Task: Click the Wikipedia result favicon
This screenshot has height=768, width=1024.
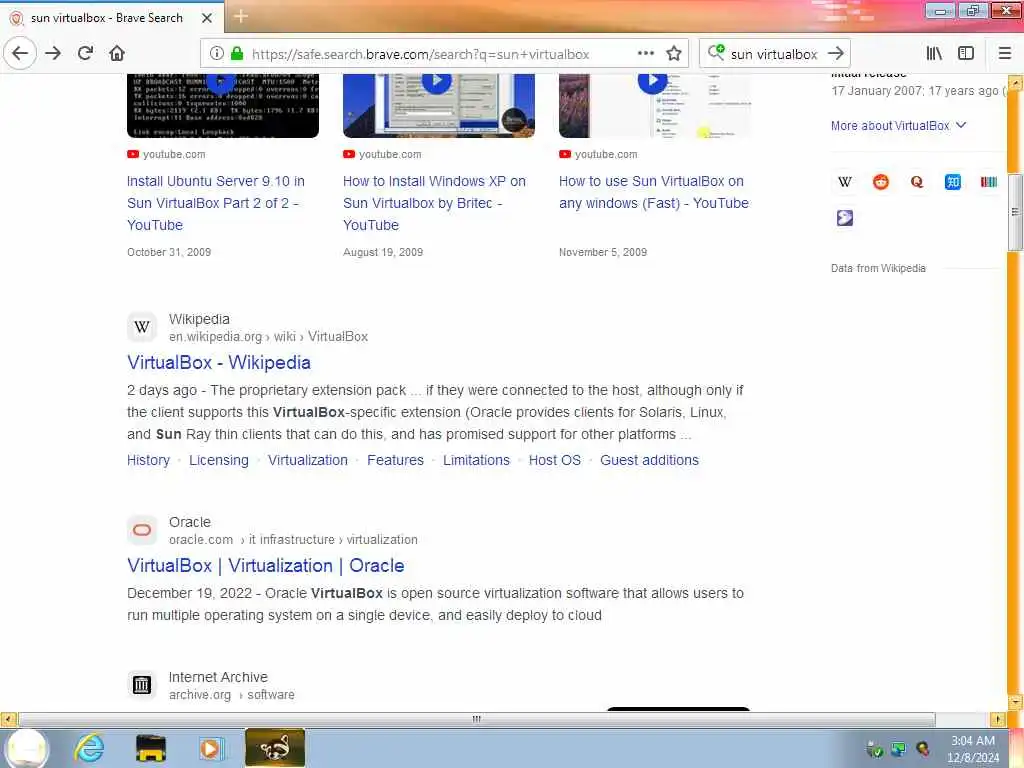Action: (x=142, y=327)
